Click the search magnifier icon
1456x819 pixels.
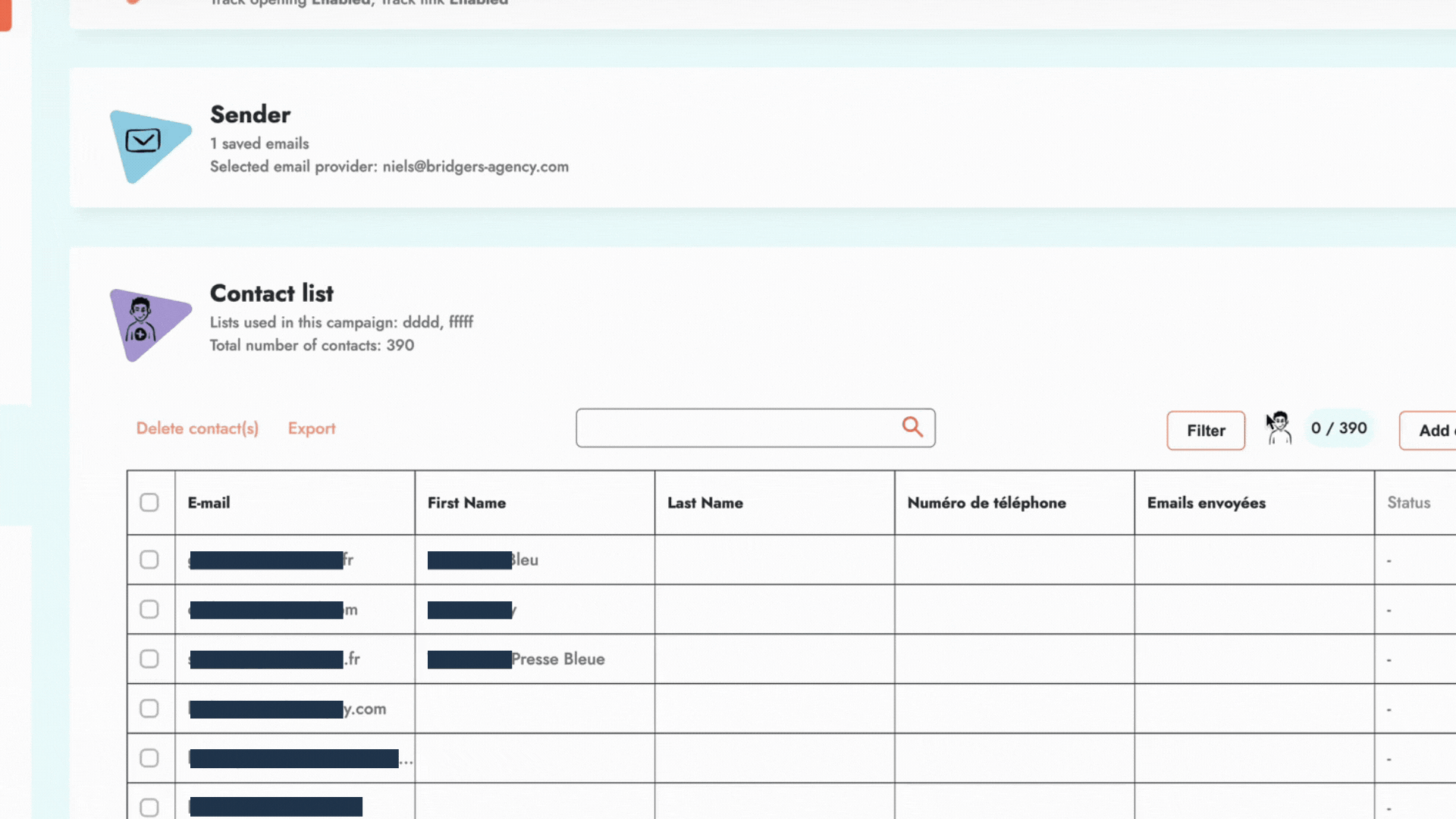(912, 427)
